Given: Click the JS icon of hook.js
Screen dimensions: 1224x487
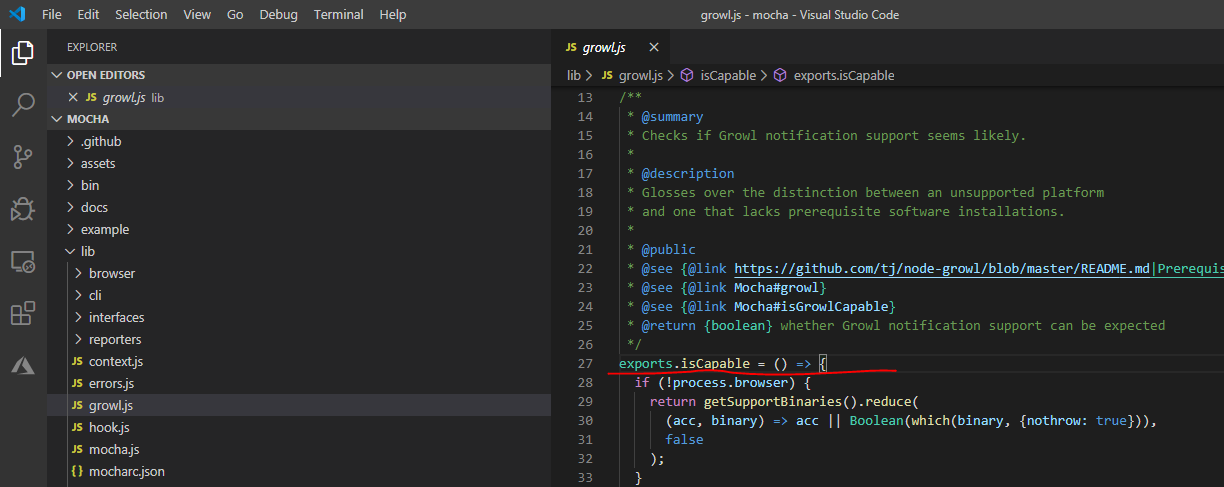Looking at the screenshot, I should pos(79,427).
